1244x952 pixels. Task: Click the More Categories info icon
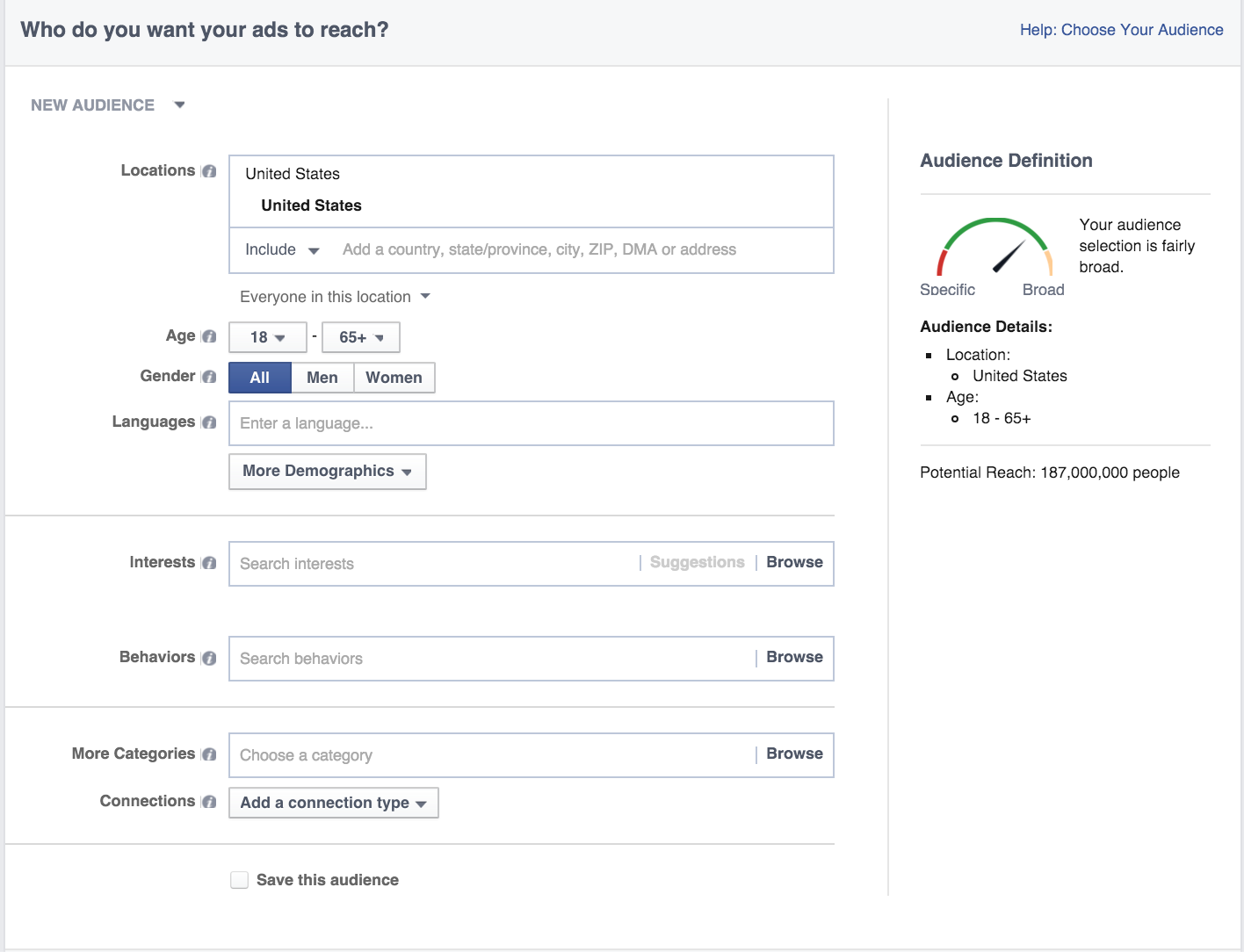[209, 754]
